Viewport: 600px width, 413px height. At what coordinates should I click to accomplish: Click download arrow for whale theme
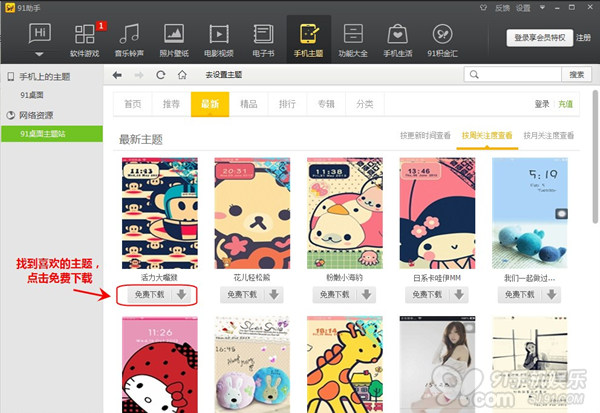(551, 295)
